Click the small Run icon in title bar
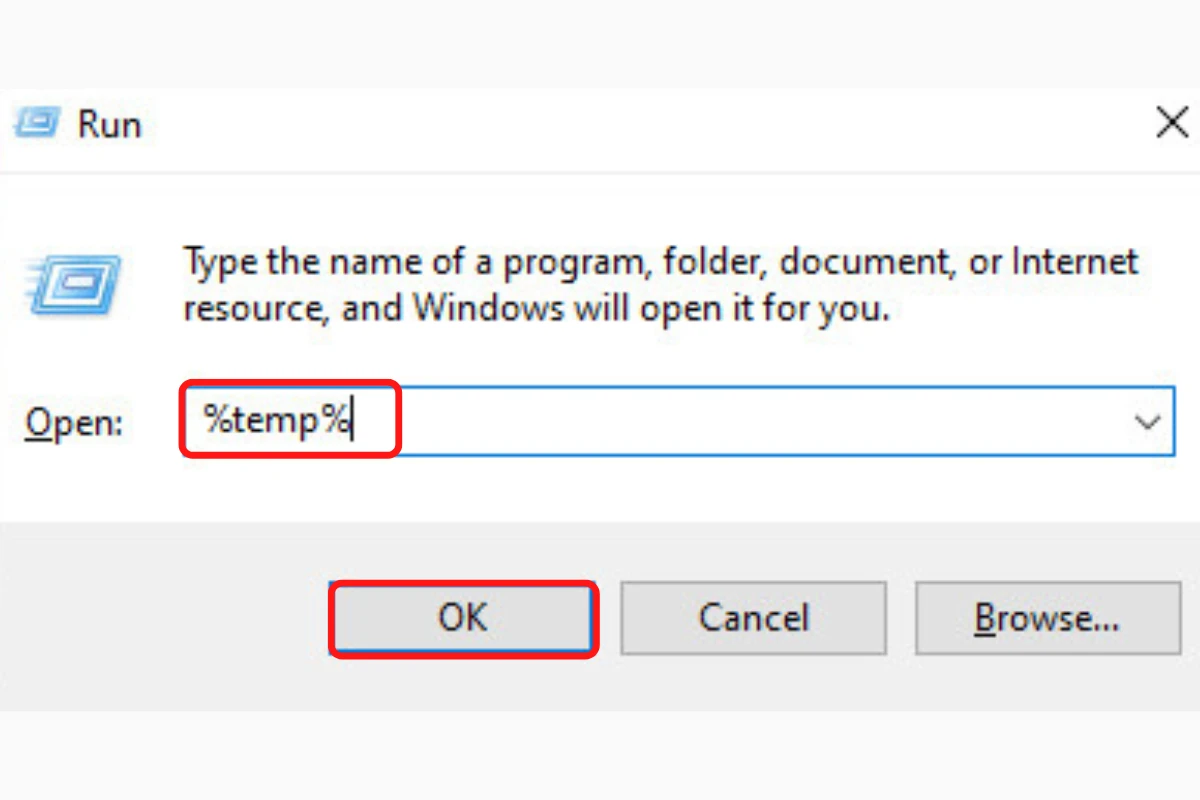This screenshot has height=800, width=1200. (x=37, y=124)
